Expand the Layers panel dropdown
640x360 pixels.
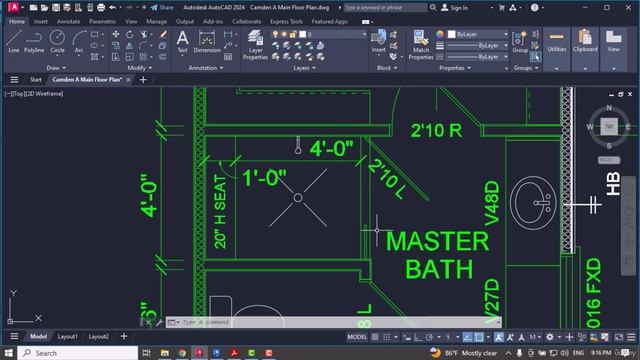point(304,68)
